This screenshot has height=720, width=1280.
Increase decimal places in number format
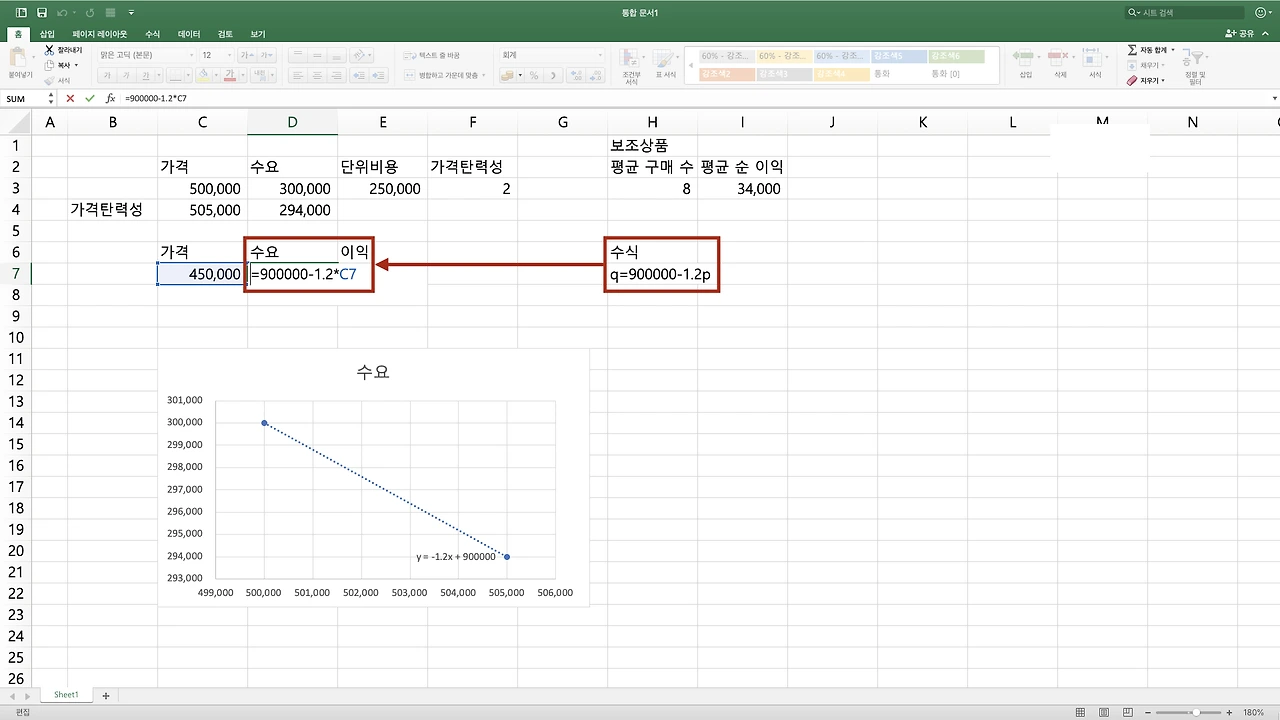pos(574,75)
